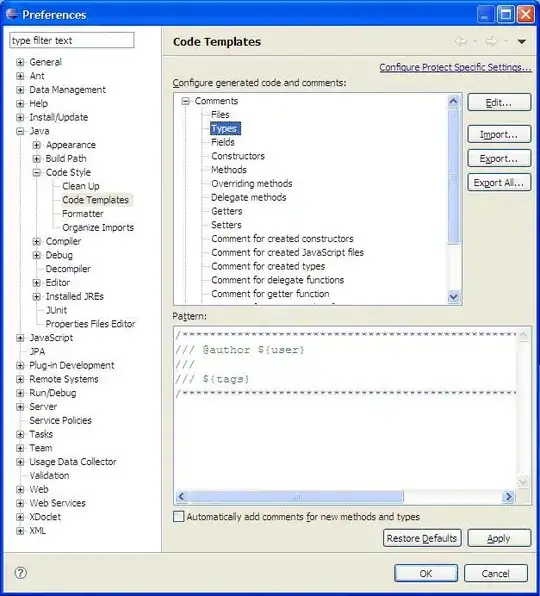Click pattern scroll-right arrow

click(508, 496)
